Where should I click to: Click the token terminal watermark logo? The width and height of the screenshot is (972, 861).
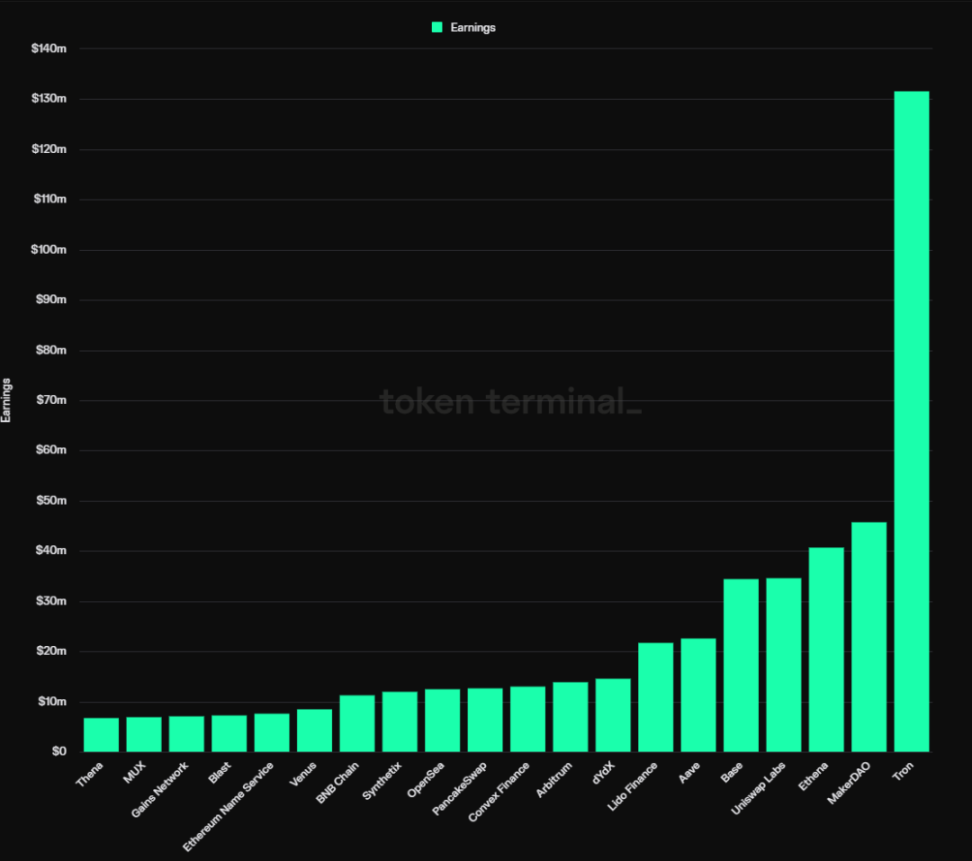(x=510, y=402)
